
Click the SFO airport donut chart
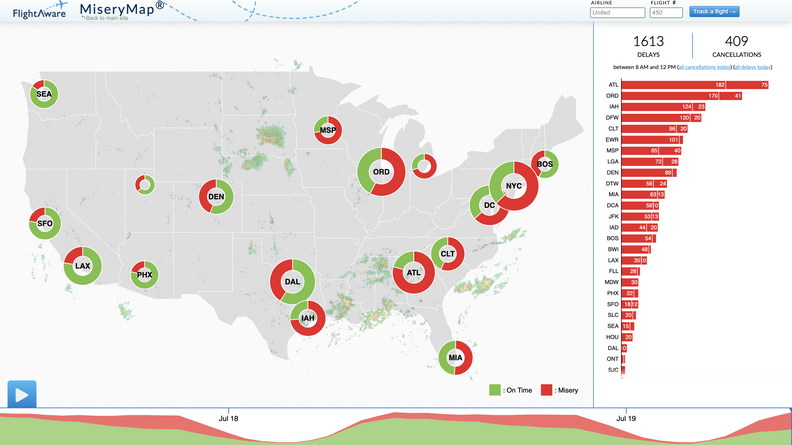tap(45, 223)
